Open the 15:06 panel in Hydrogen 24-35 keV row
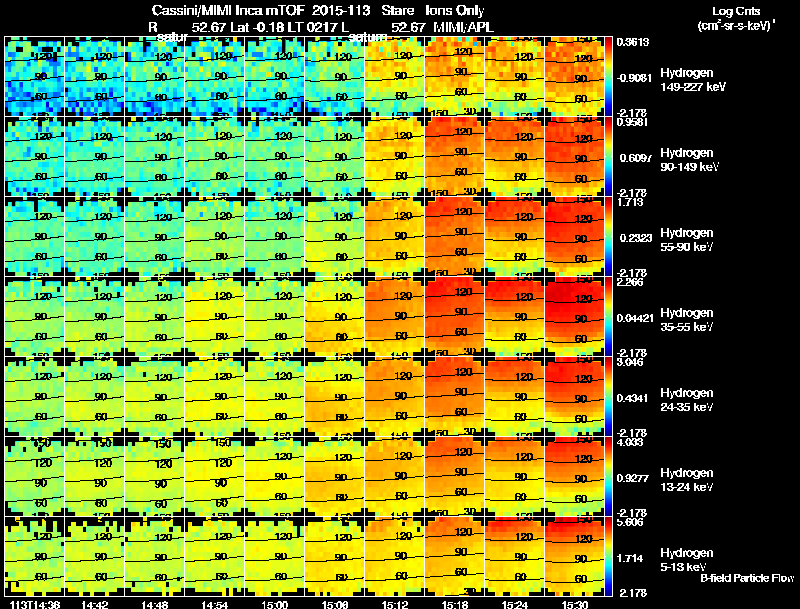The height and width of the screenshot is (609, 800). [335, 397]
